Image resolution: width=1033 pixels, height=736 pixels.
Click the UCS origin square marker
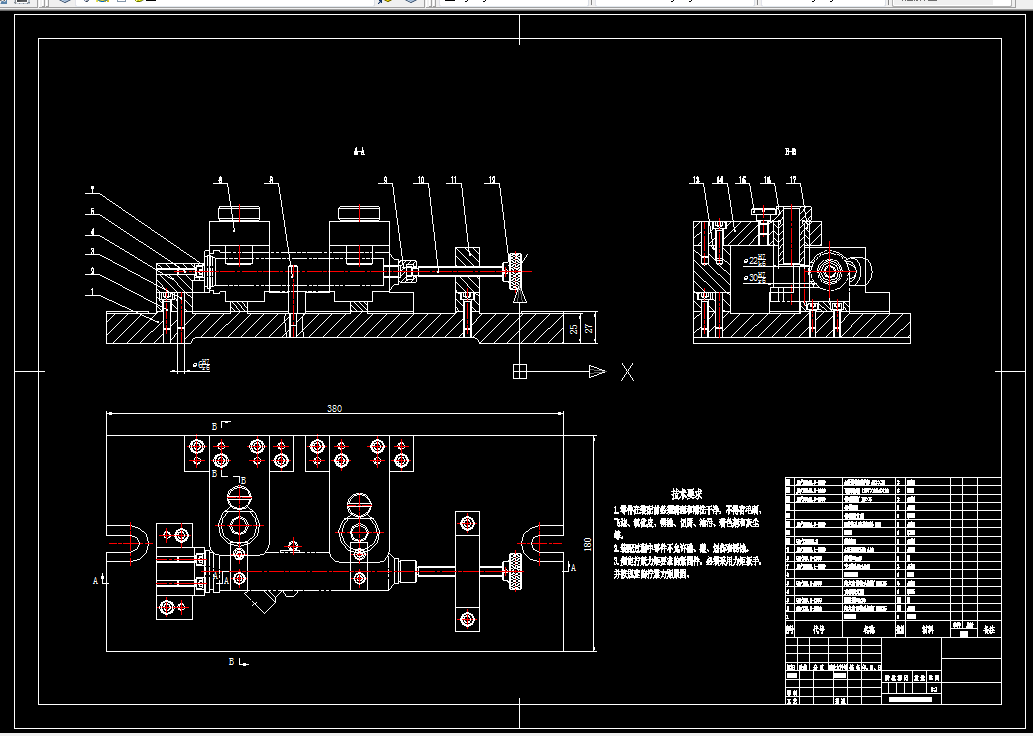point(520,372)
